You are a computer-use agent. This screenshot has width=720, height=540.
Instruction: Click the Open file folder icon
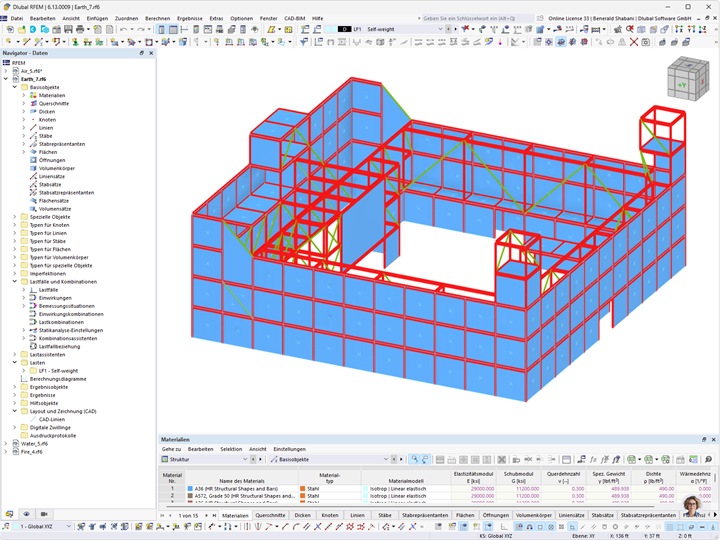point(22,29)
